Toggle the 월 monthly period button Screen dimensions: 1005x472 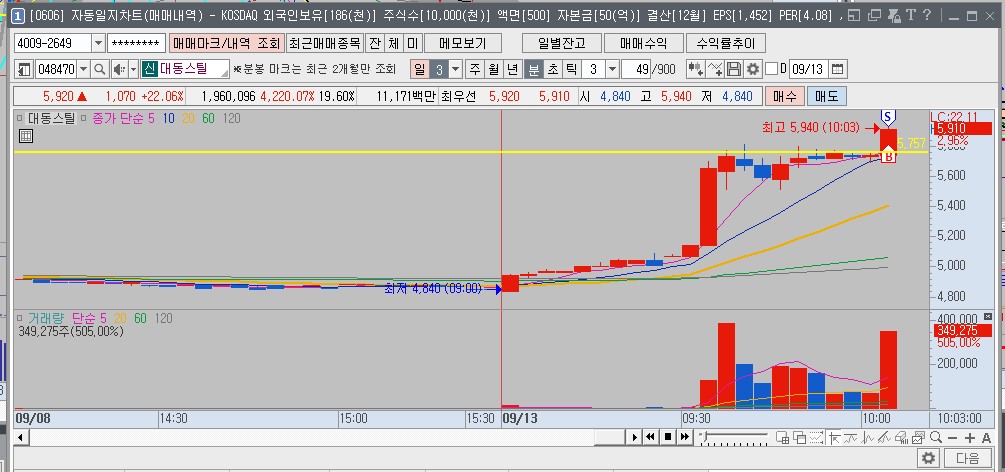click(494, 69)
